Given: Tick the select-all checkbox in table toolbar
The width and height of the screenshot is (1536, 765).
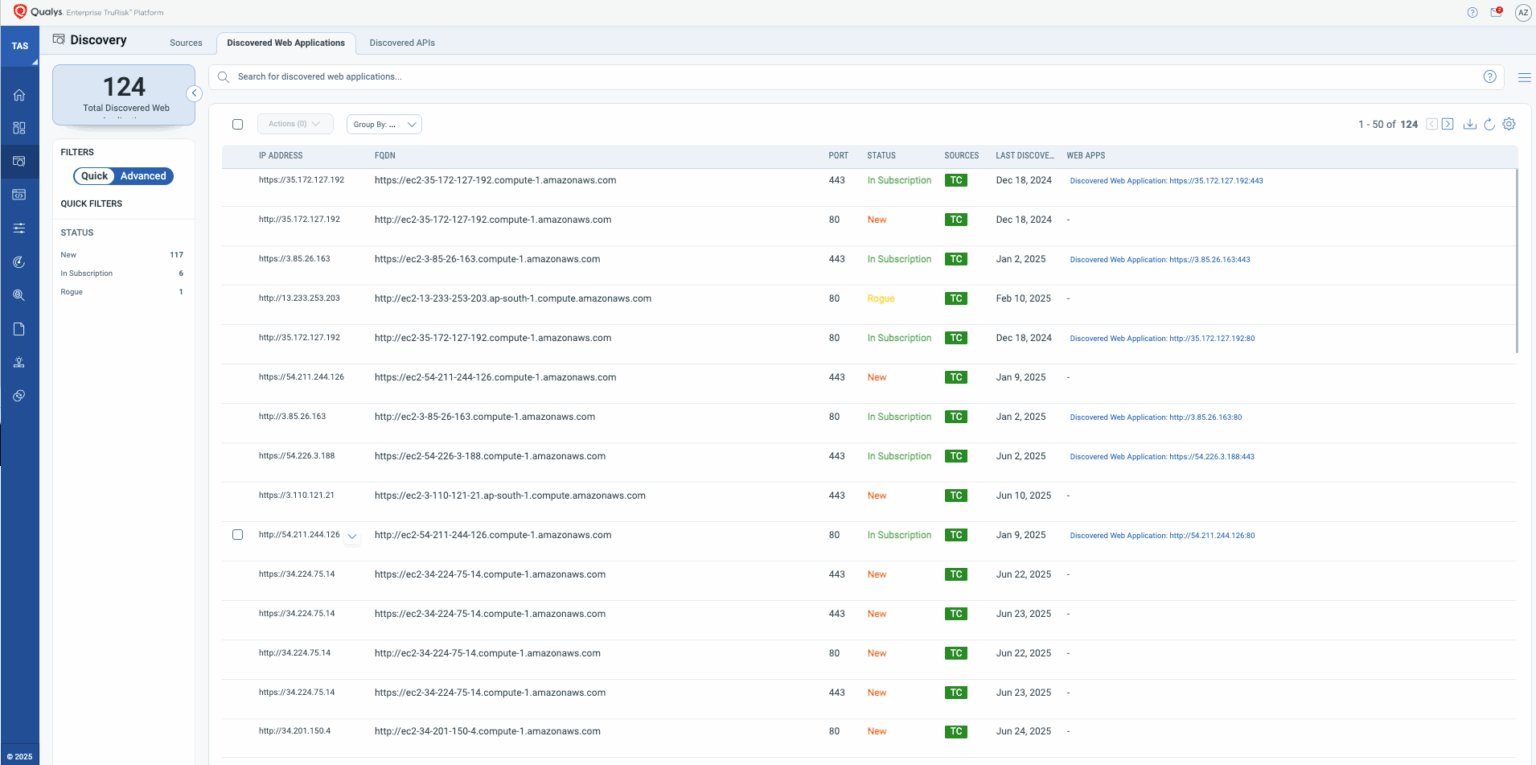Looking at the screenshot, I should [x=237, y=124].
